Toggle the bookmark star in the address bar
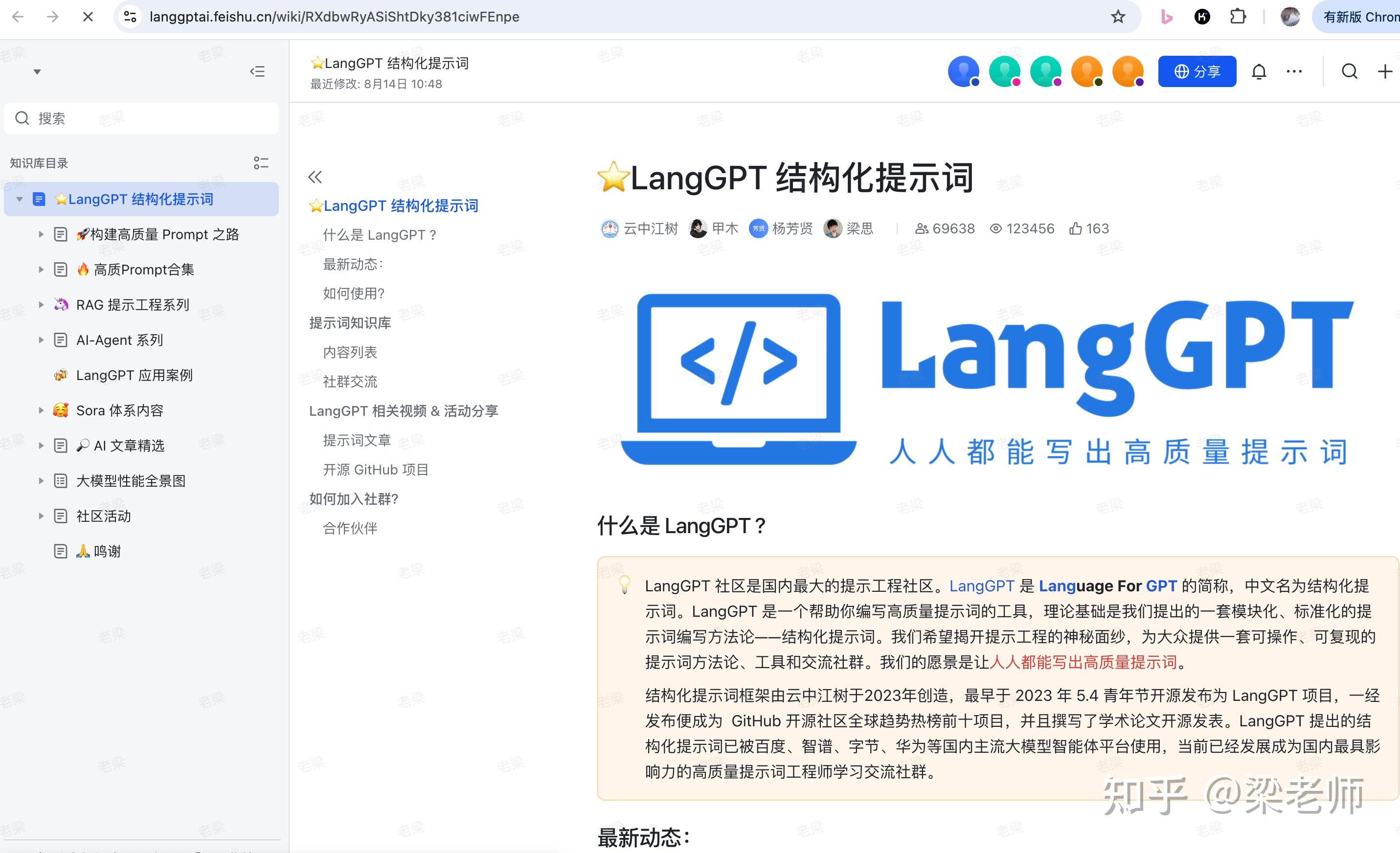Screen dimensions: 1400x853 coord(1117,17)
